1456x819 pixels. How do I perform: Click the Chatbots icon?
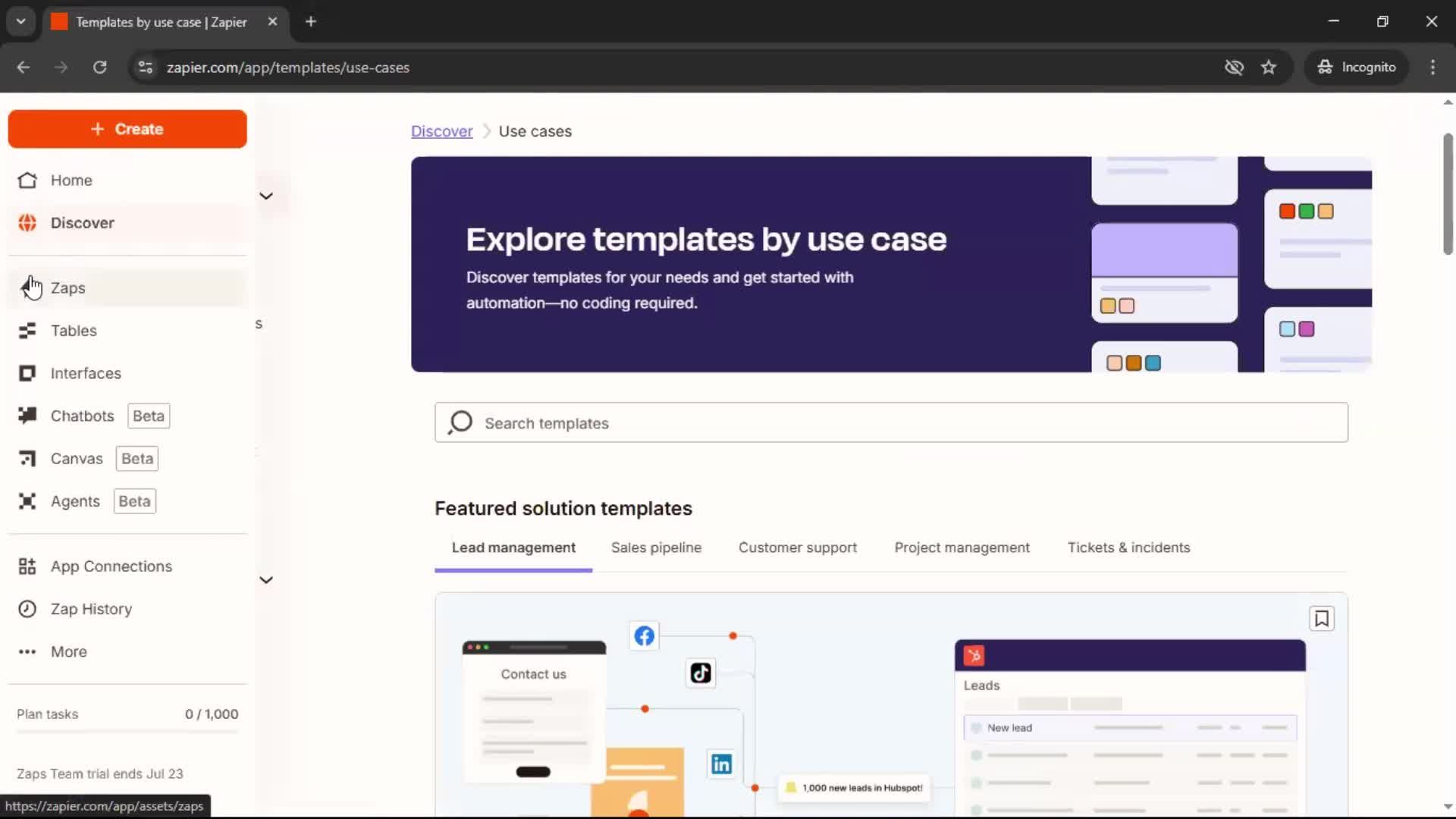(x=27, y=416)
